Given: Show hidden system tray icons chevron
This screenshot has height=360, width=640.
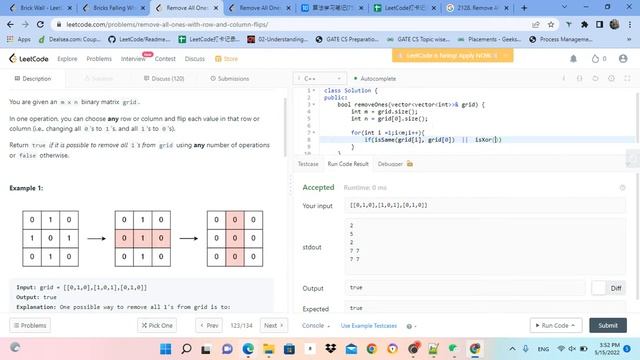Looking at the screenshot, I should click(512, 349).
